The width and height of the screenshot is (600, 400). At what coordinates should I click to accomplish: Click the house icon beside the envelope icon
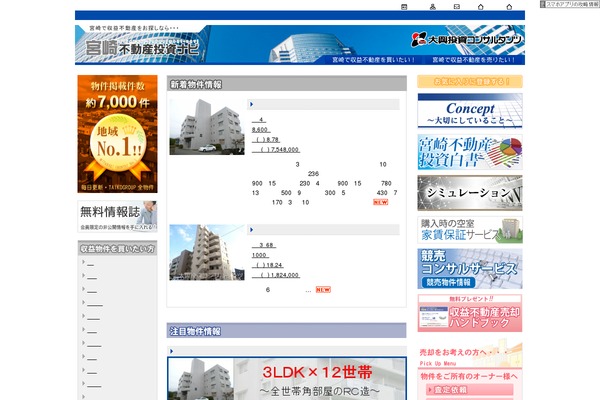481,7
